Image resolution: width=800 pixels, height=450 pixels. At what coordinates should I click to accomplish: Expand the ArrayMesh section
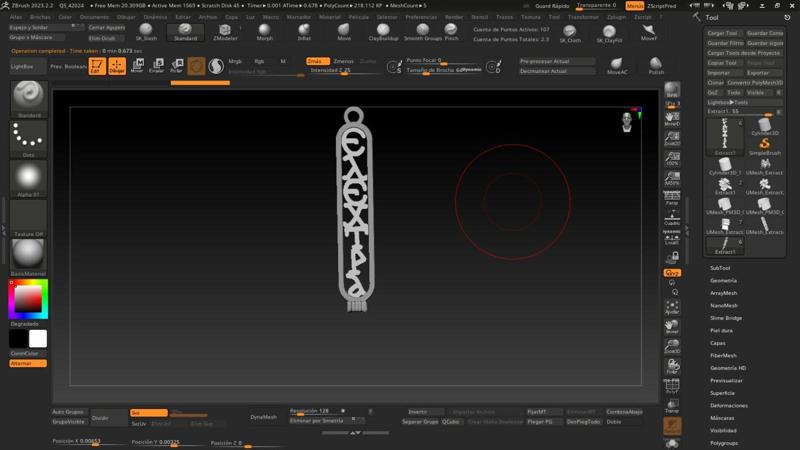(x=723, y=293)
